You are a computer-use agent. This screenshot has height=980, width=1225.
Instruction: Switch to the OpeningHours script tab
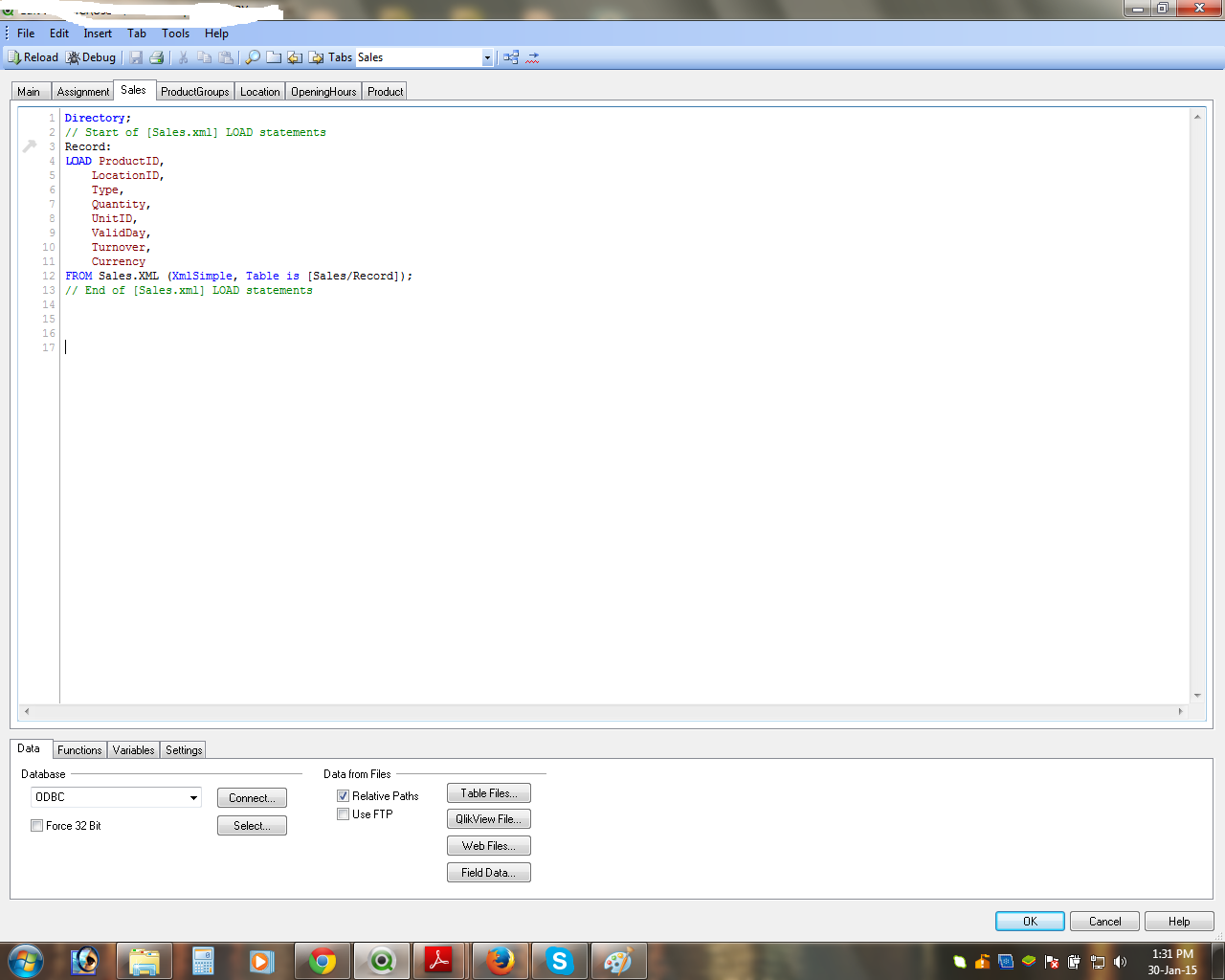[x=323, y=92]
